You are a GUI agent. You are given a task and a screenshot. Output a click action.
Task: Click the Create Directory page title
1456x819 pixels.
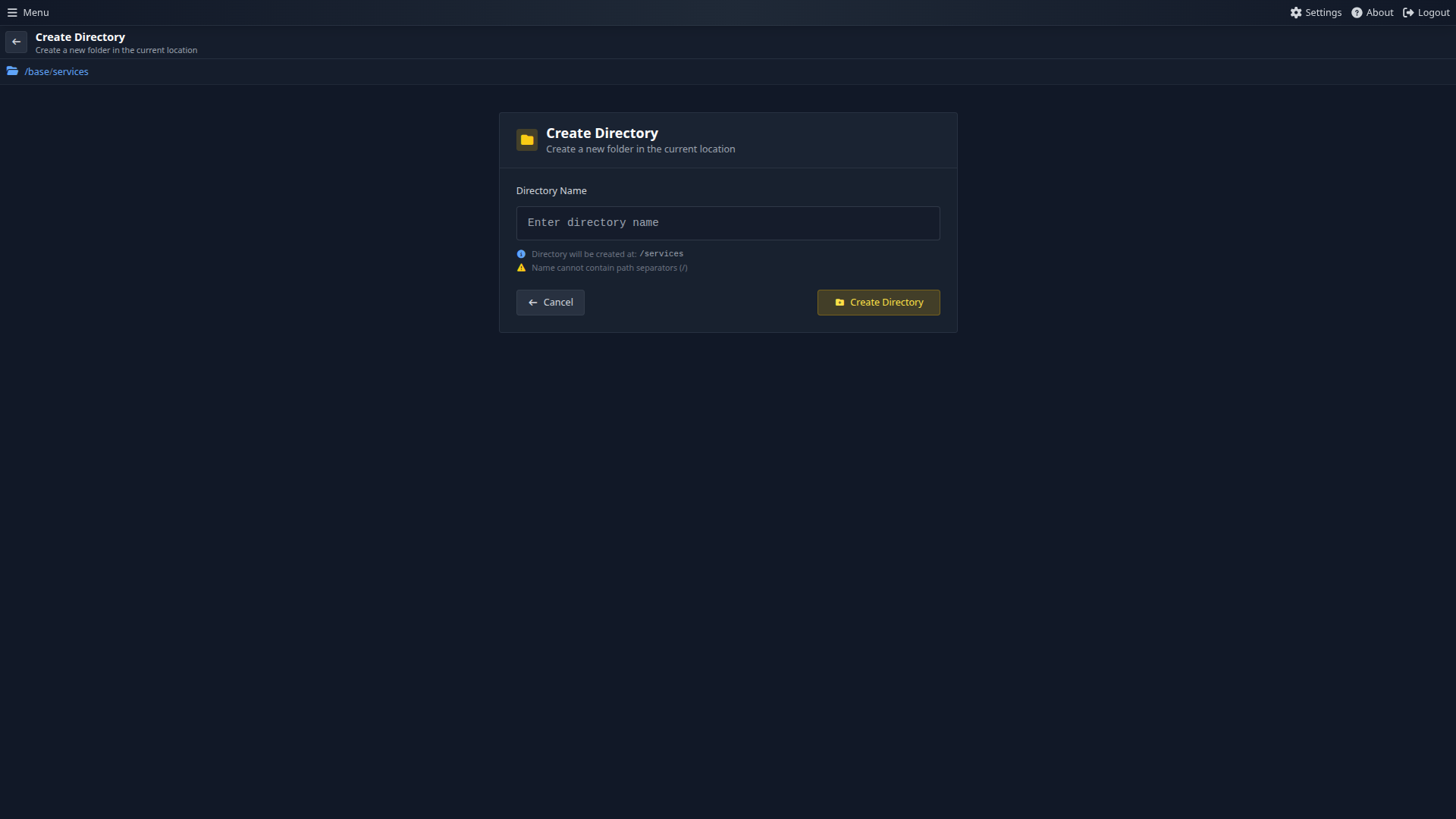tap(80, 36)
